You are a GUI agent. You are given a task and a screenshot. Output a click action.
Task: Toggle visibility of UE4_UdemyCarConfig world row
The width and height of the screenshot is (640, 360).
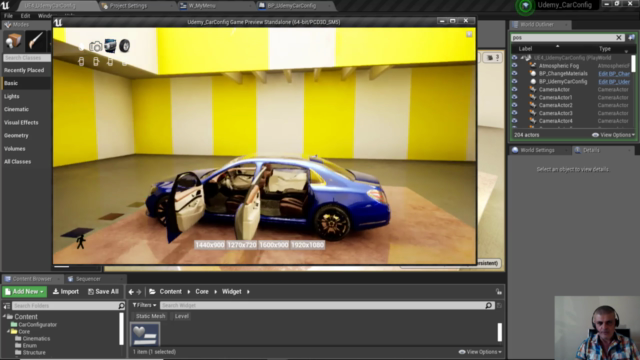point(515,58)
